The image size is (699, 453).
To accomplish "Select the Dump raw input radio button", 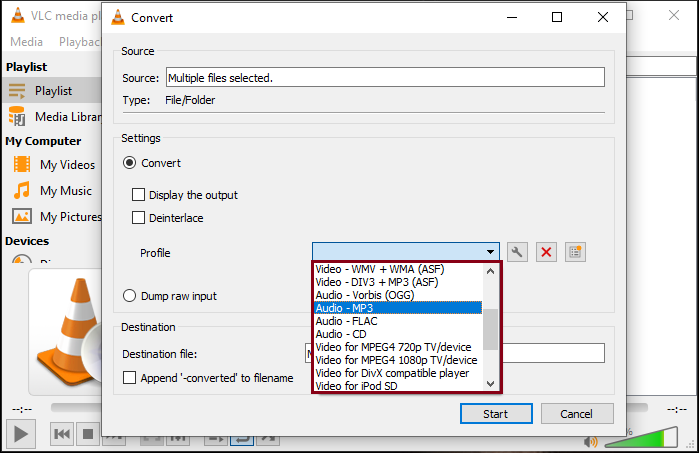I will pos(129,296).
